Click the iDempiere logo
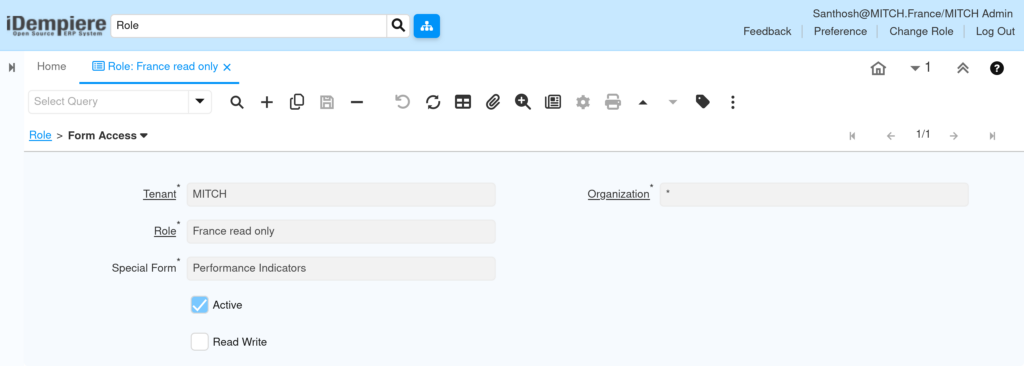 56,26
